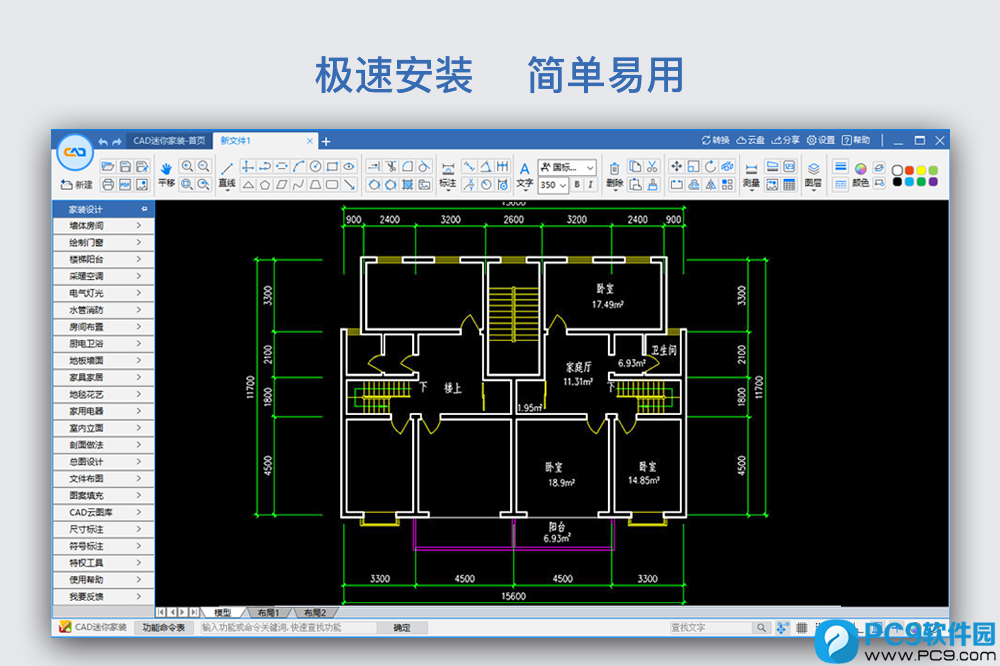Close the 新文件1 tab
This screenshot has width=1000, height=666.
310,141
